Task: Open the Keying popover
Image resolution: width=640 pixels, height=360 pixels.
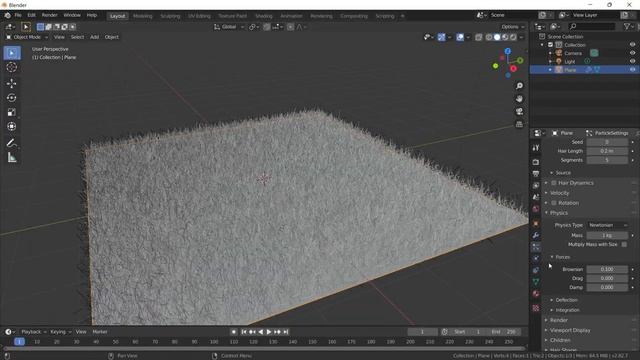Action: (60, 332)
